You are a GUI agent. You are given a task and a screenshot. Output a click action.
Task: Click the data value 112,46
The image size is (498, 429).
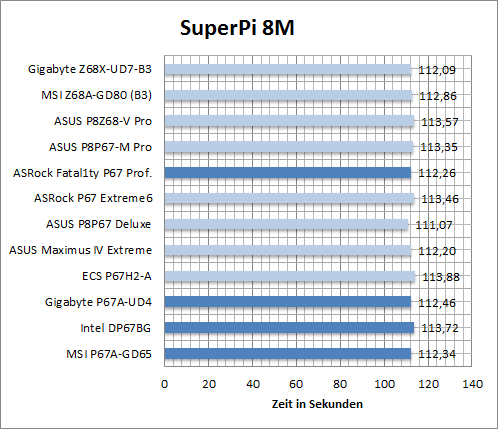click(x=437, y=303)
